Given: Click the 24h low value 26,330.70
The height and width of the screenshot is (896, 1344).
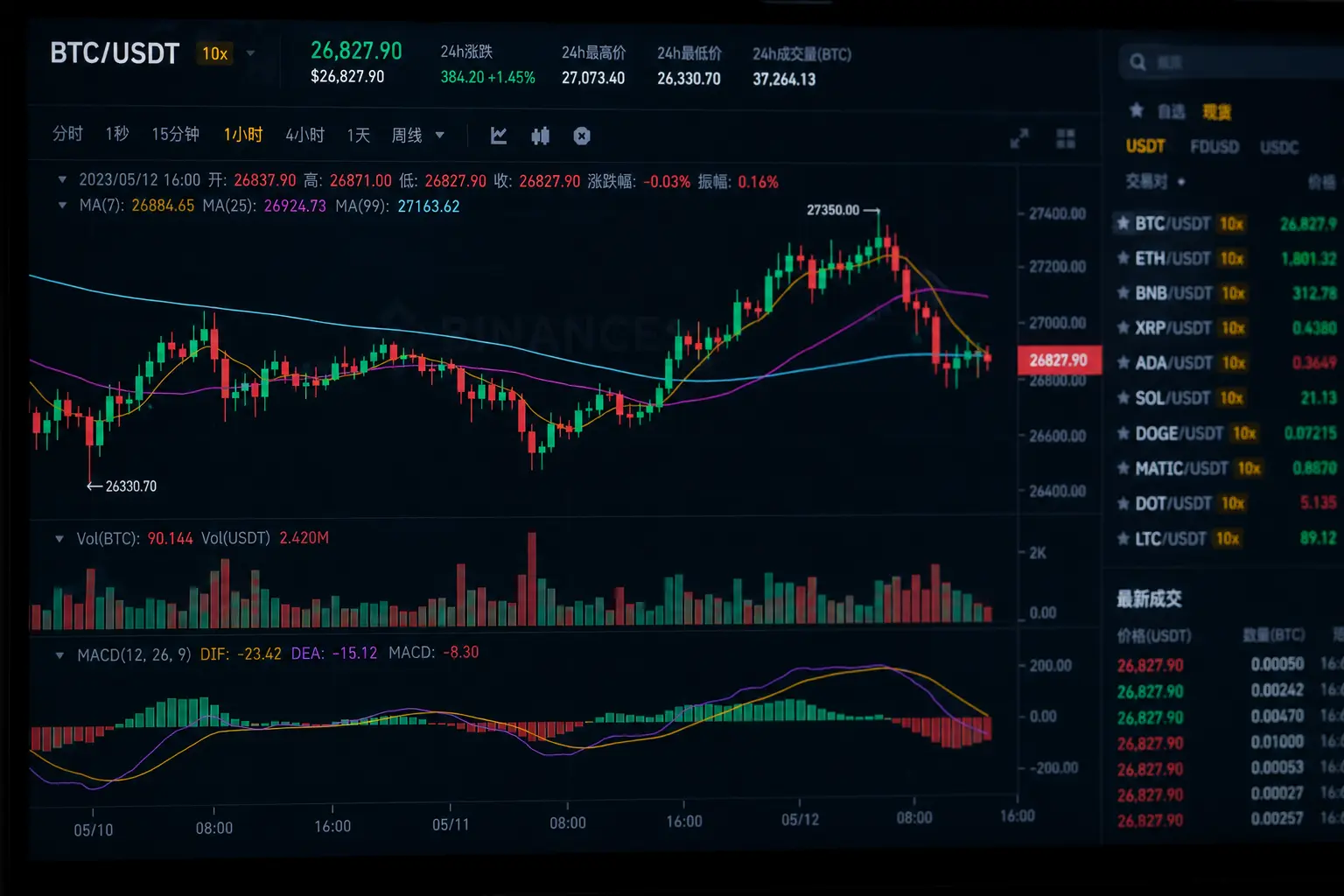Looking at the screenshot, I should pyautogui.click(x=689, y=79).
